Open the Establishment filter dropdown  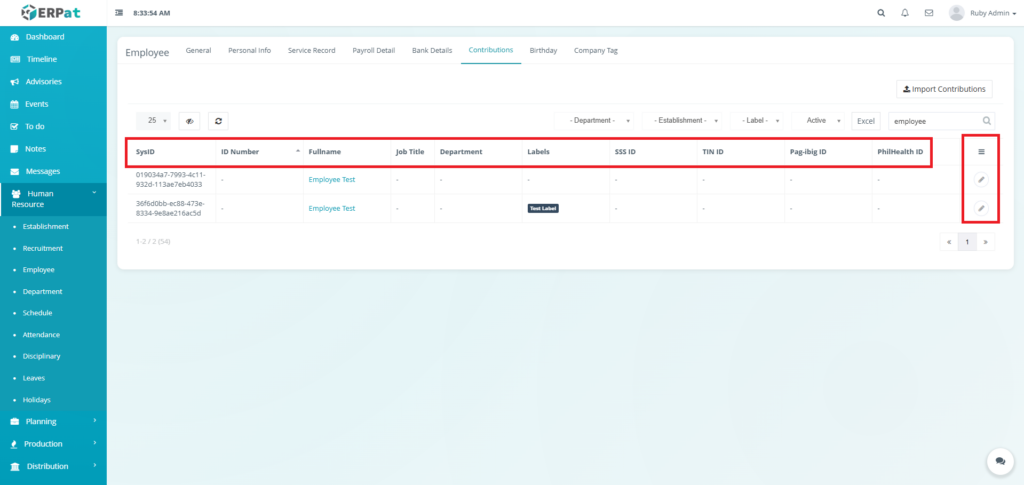685,120
